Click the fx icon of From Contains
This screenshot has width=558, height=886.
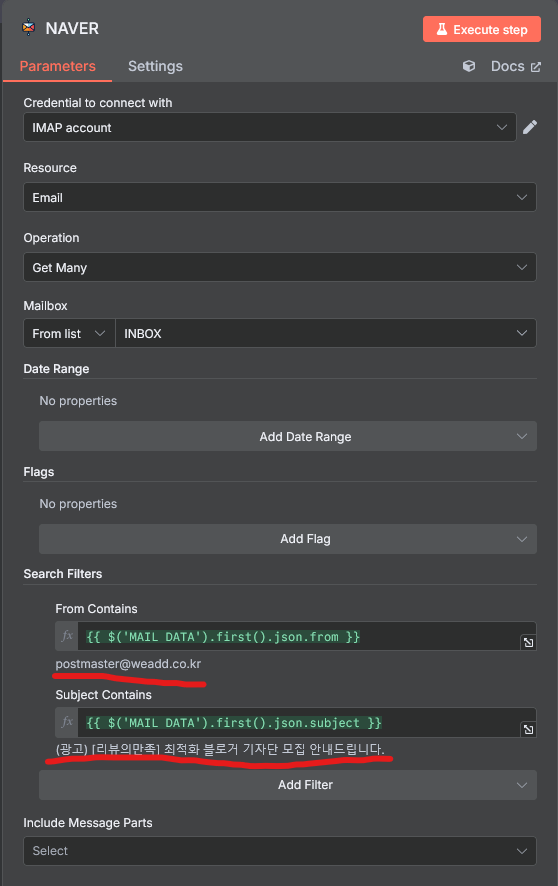[x=67, y=637]
